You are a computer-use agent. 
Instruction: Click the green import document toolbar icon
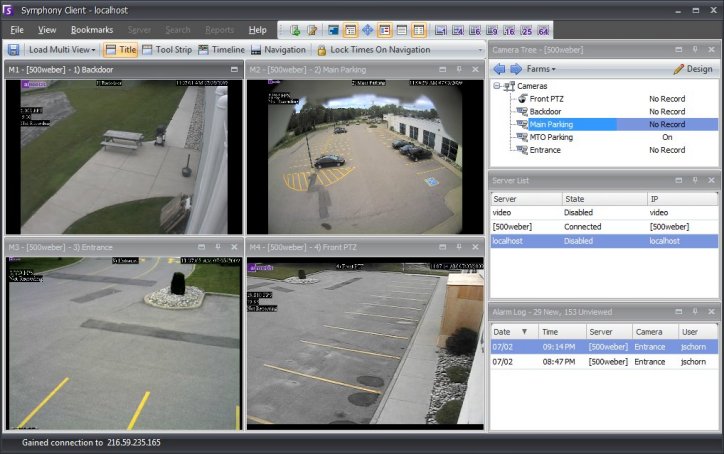pos(295,30)
